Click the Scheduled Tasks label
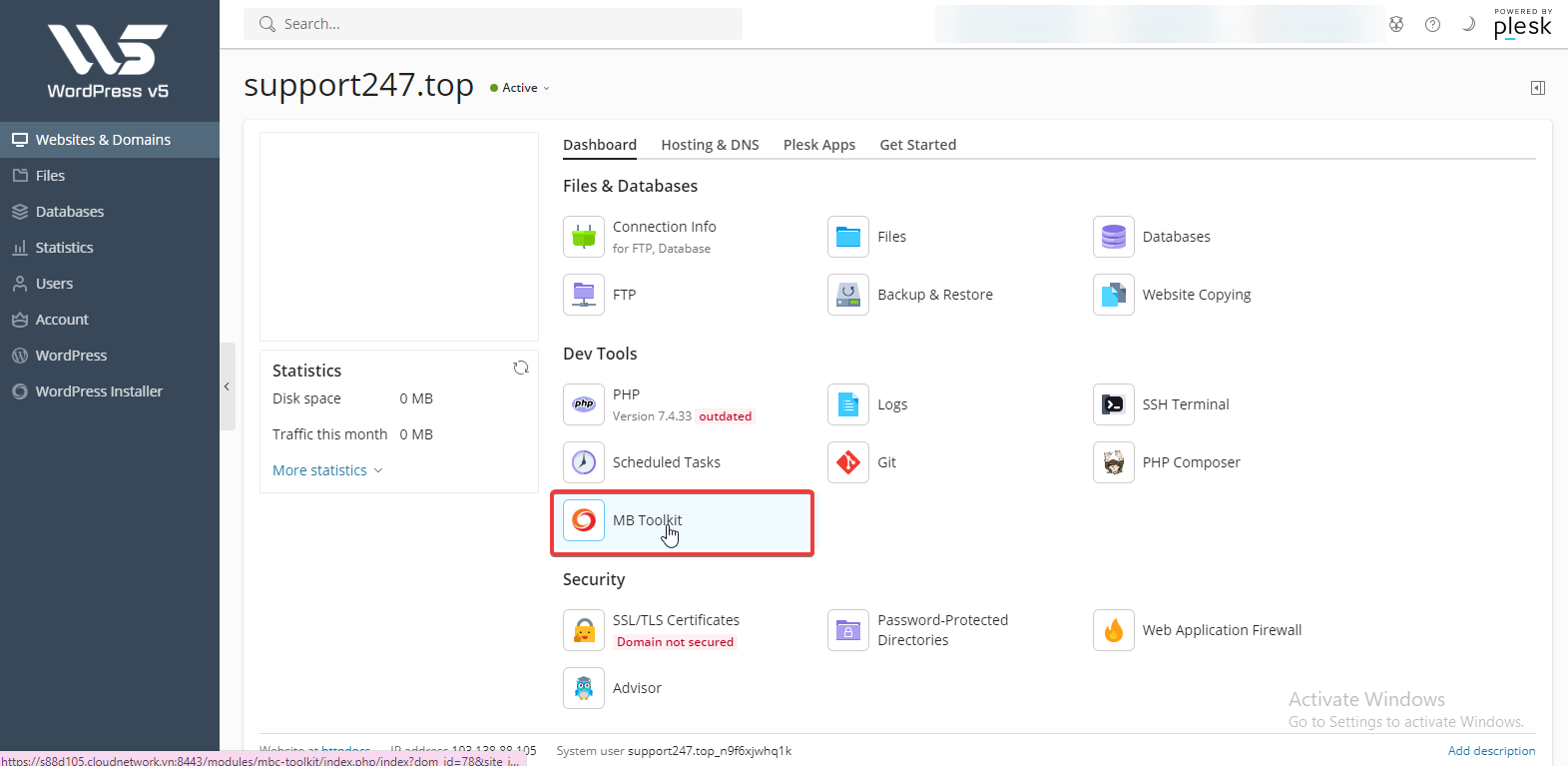Viewport: 1568px width, 766px height. pyautogui.click(x=667, y=462)
